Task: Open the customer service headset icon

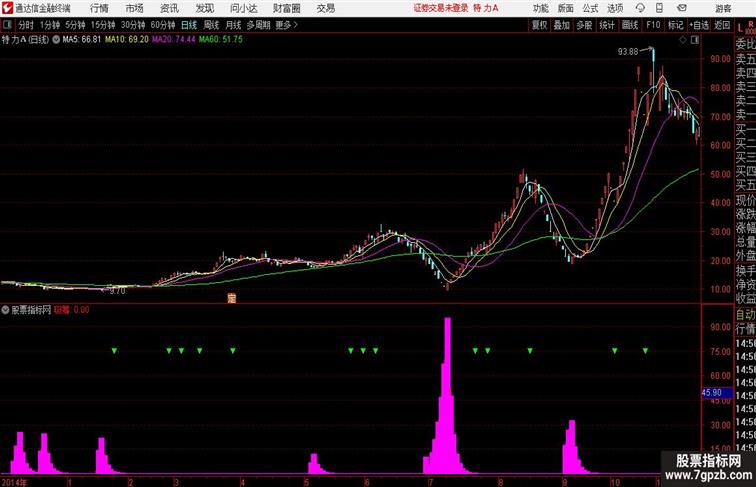Action: coord(640,8)
